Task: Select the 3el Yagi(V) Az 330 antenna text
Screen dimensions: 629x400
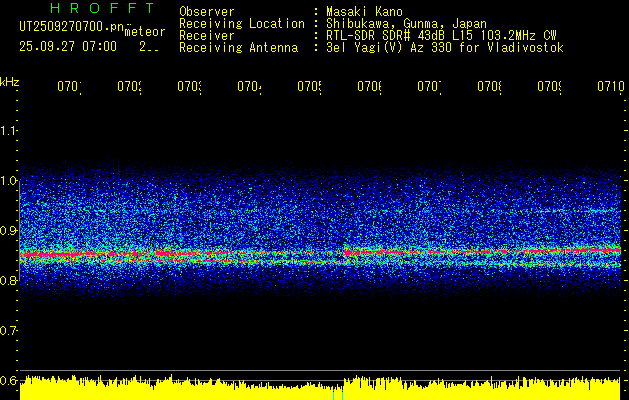Action: click(x=445, y=48)
